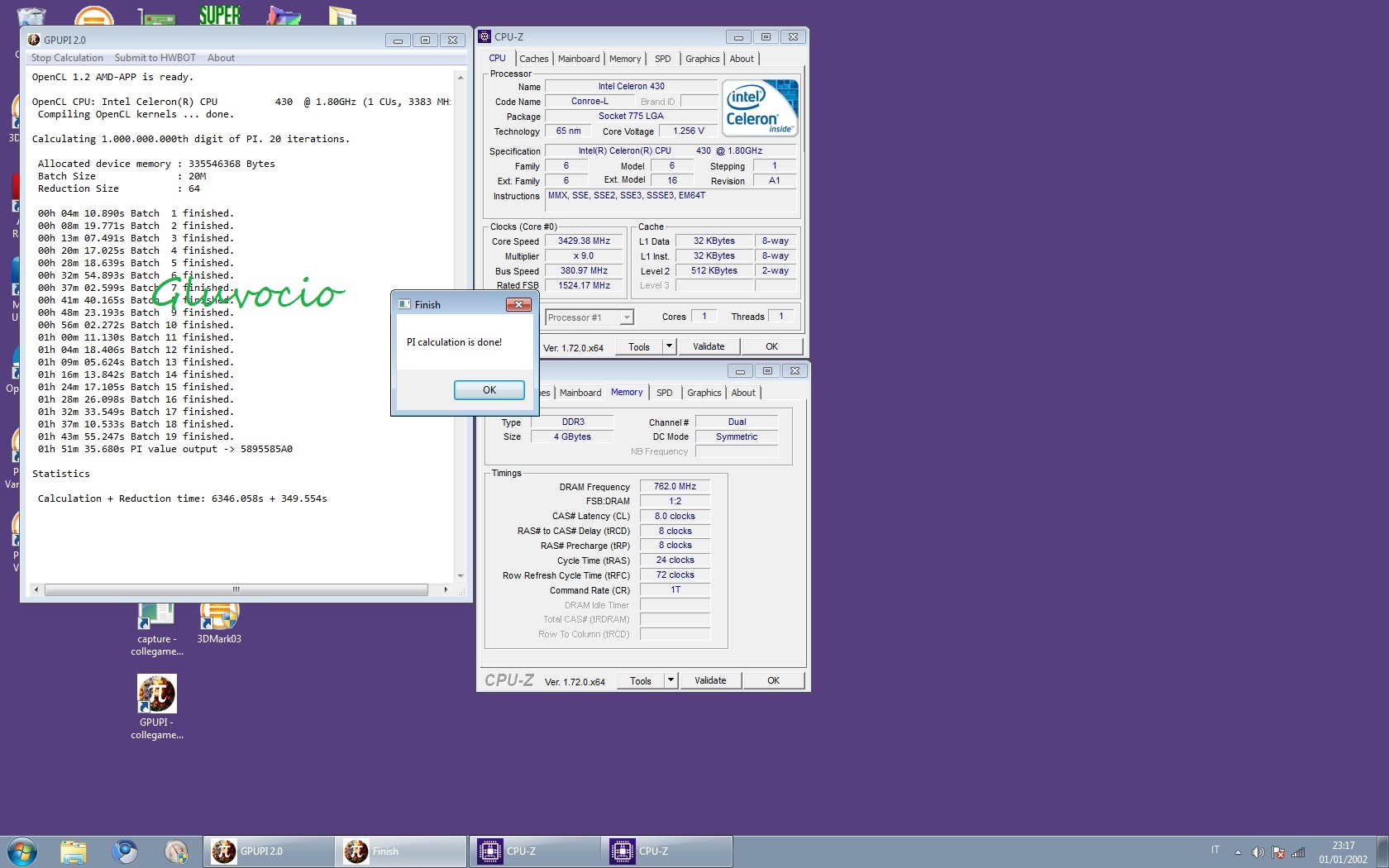Click GPUPI 2.0 taskbar button

[269, 851]
